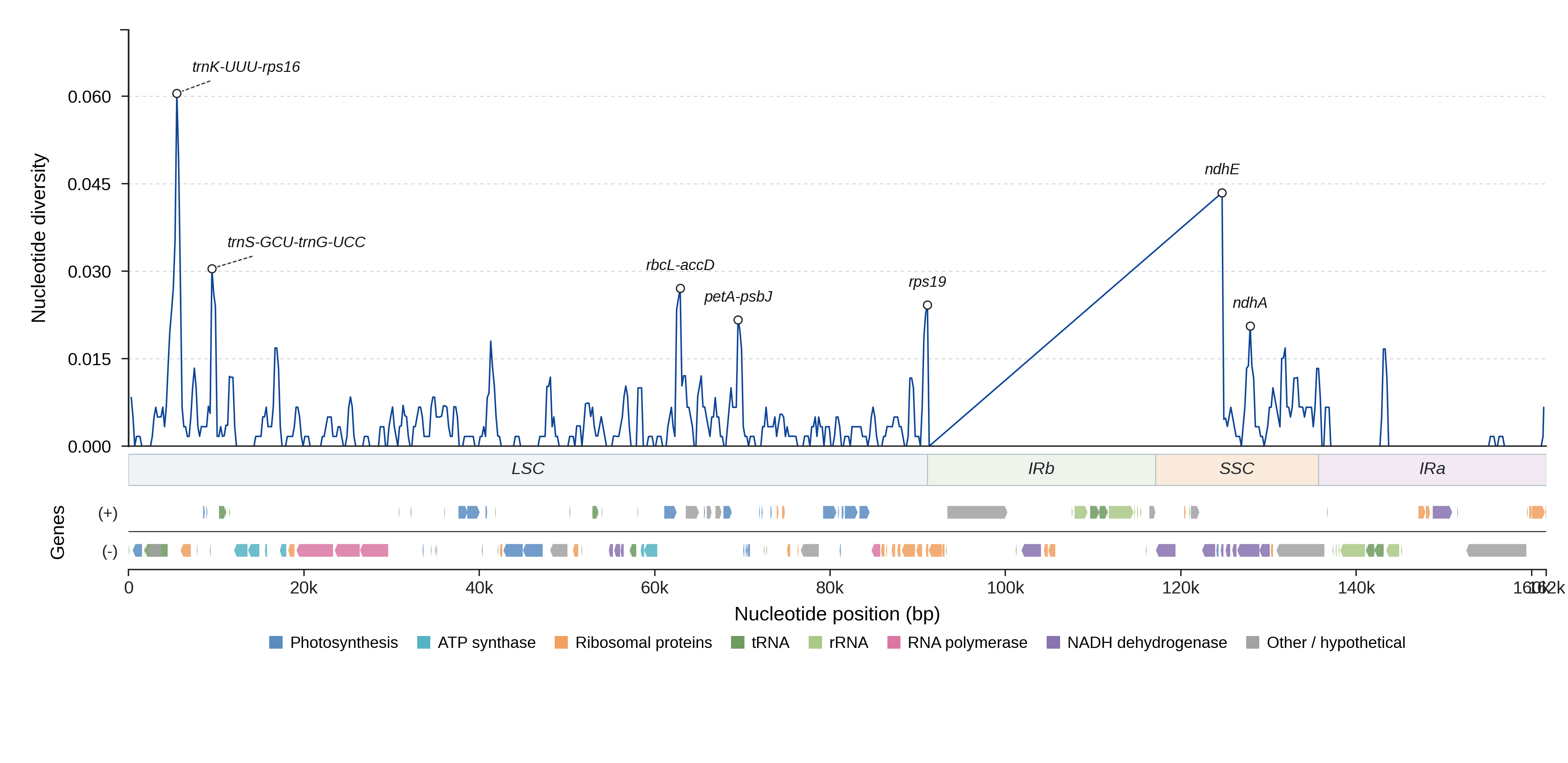Viewport: 1568px width, 763px height.
Task: Click the '20k' x-axis tick label
Action: [304, 588]
